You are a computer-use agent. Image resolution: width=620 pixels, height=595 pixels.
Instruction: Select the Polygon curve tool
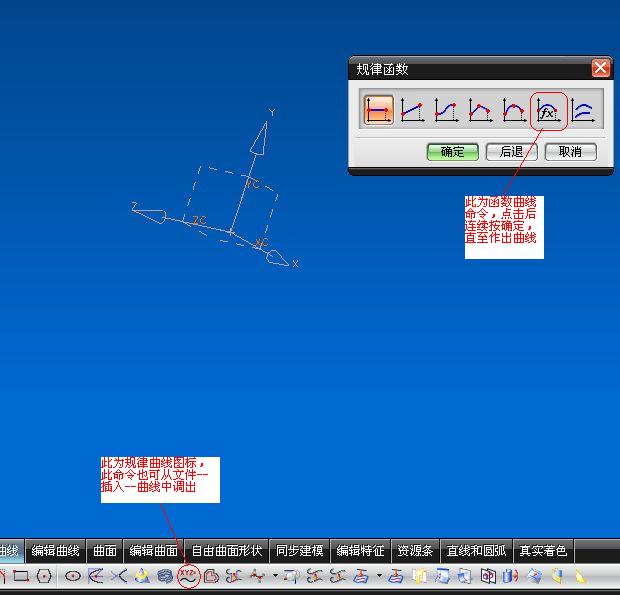[44, 576]
